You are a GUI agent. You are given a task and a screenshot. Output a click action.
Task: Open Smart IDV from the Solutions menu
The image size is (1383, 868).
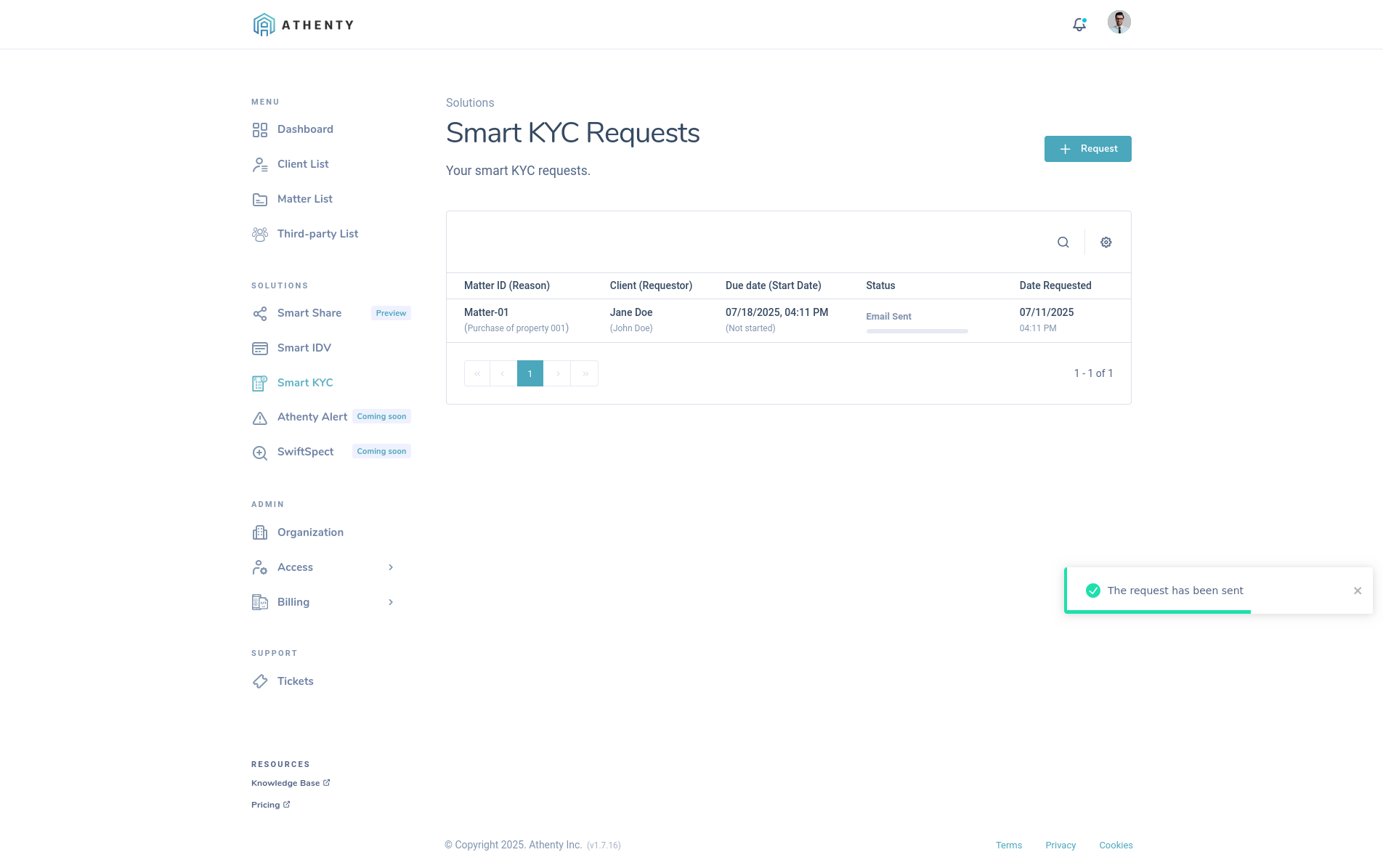point(304,348)
